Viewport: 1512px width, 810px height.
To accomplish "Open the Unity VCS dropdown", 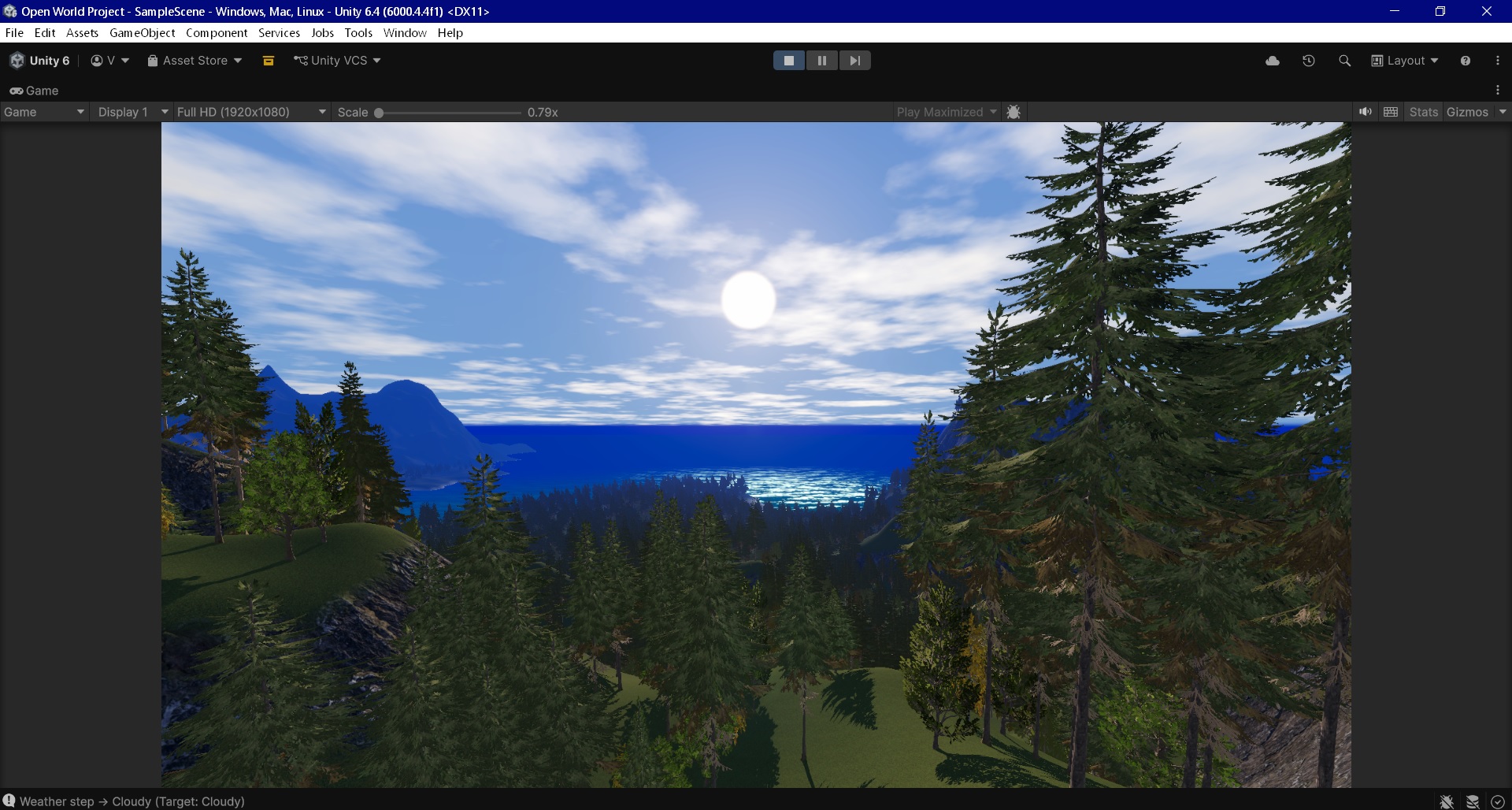I will pyautogui.click(x=337, y=61).
